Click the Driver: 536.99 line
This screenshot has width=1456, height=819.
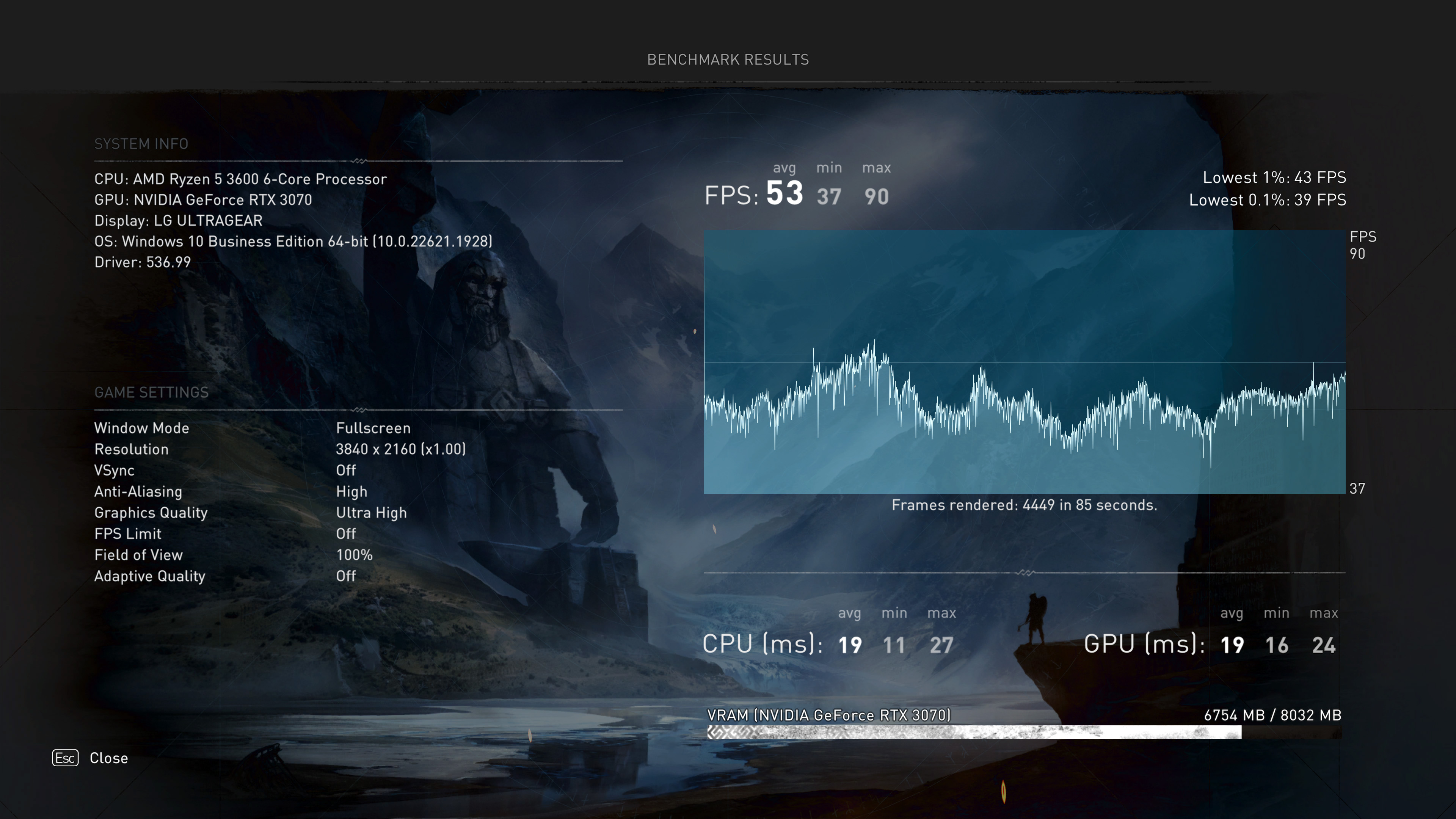(x=143, y=262)
